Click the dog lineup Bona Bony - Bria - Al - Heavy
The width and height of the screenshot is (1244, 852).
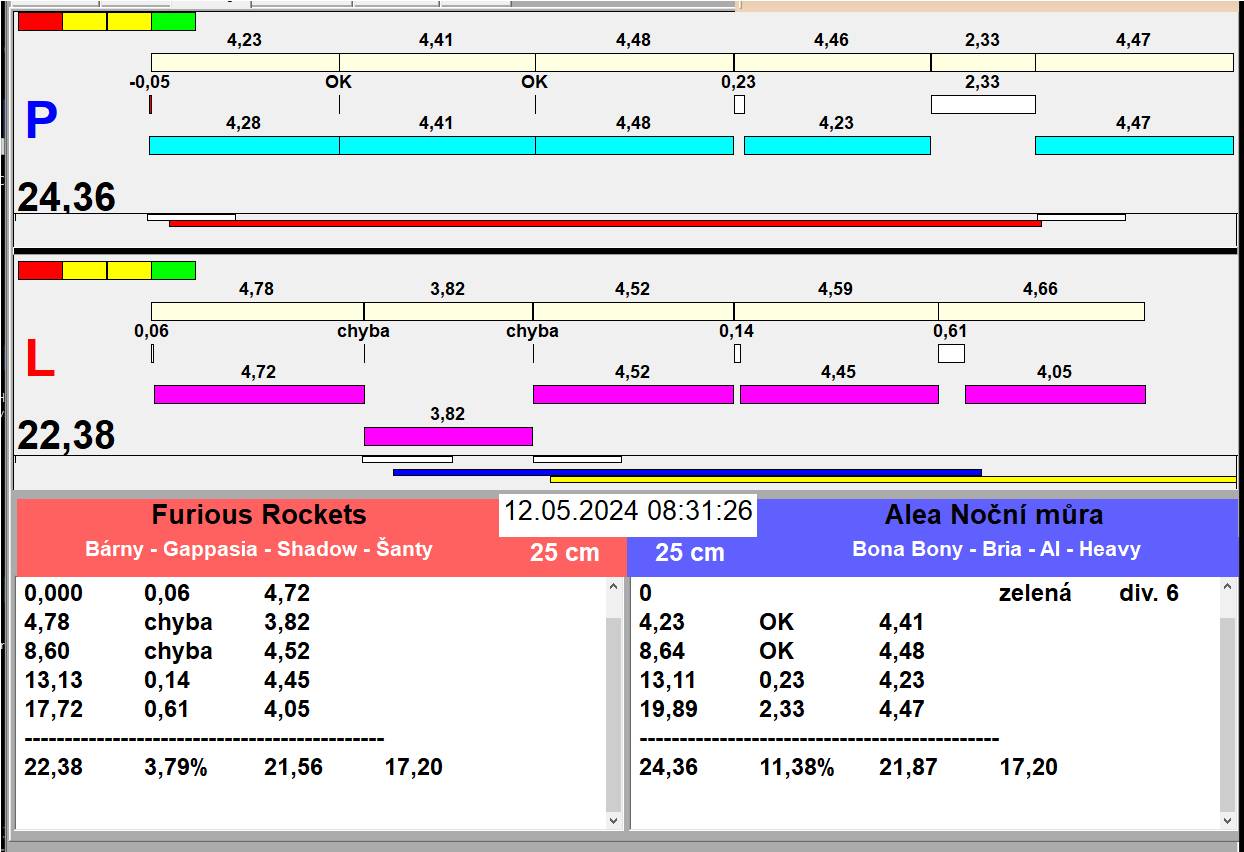click(996, 549)
